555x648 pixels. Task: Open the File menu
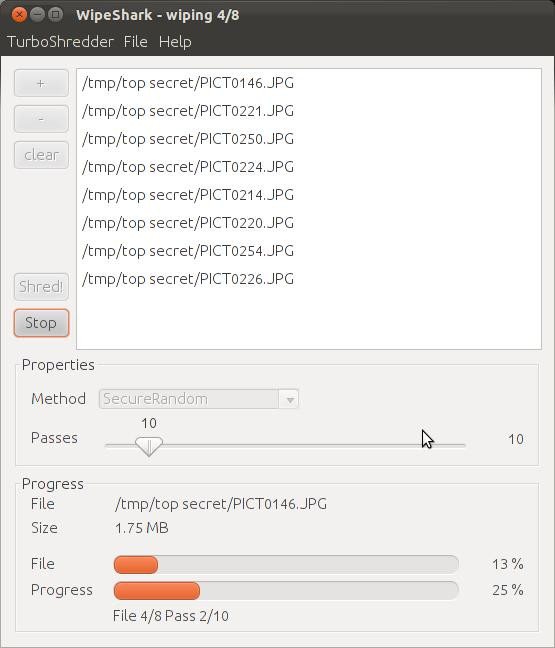coord(136,42)
